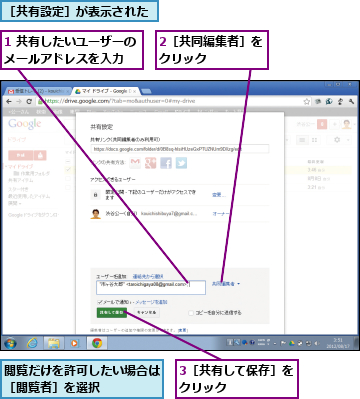Launch Internet Explorer from the taskbar
The width and height of the screenshot is (360, 399).
pos(32,343)
